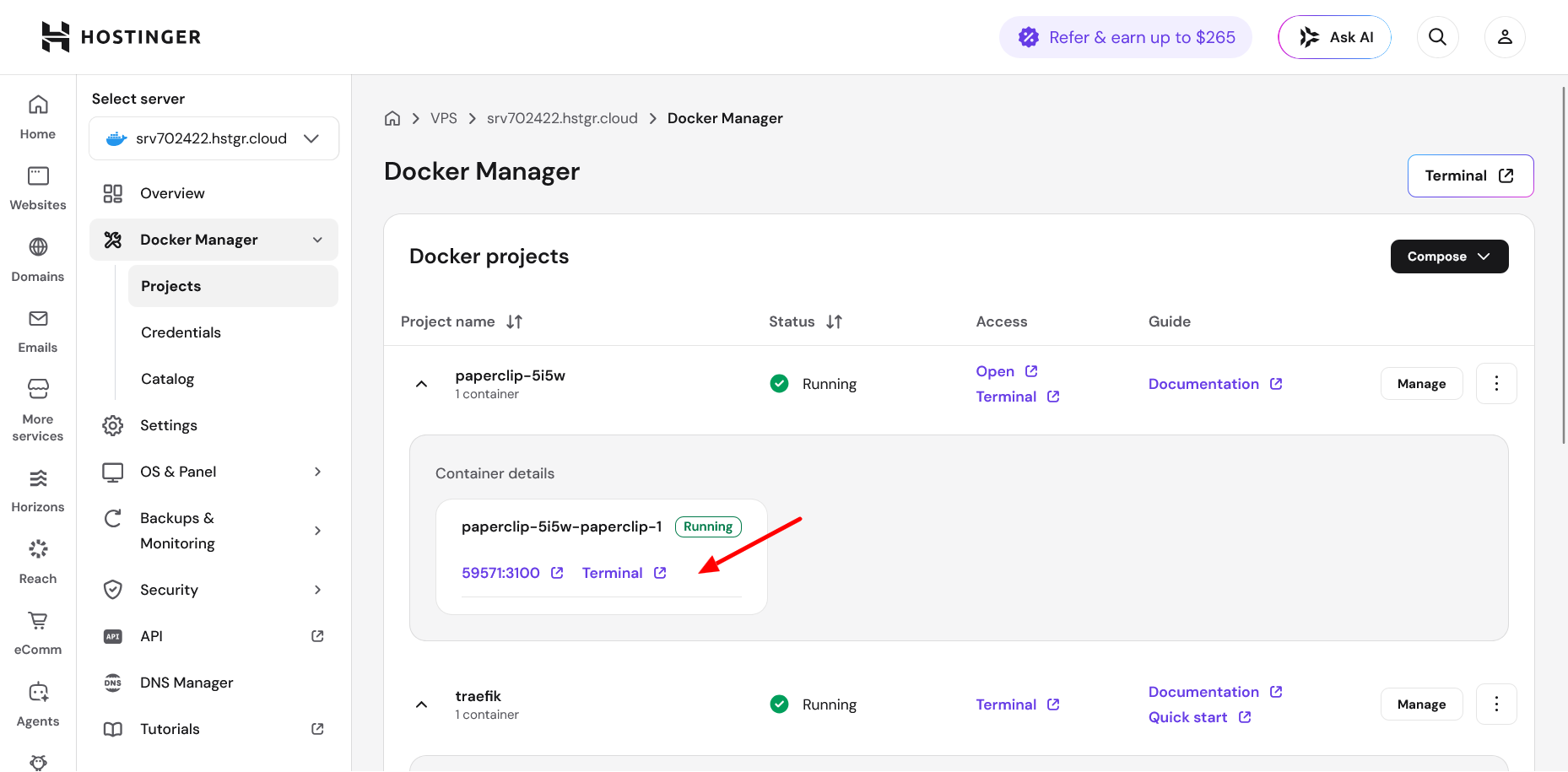The width and height of the screenshot is (1568, 772).
Task: Open kebab menu for paperclip-5i5w
Action: tap(1496, 384)
